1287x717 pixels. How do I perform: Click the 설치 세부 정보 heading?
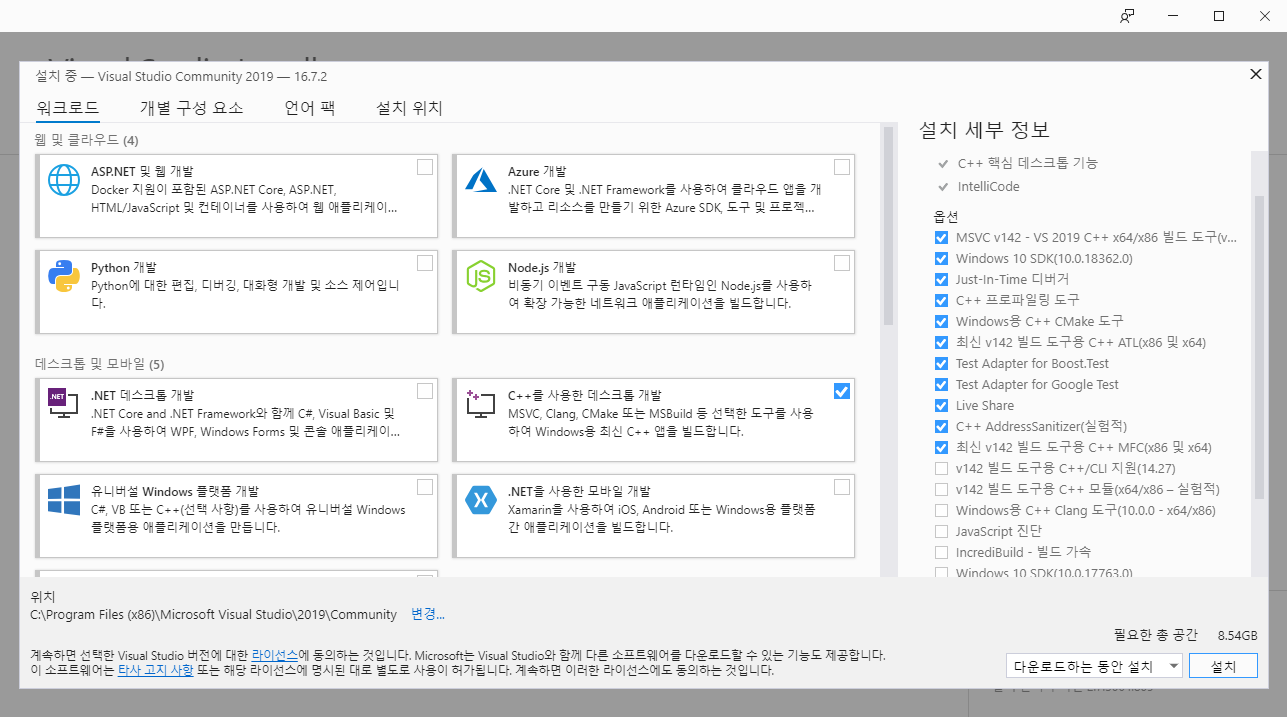pyautogui.click(x=985, y=130)
